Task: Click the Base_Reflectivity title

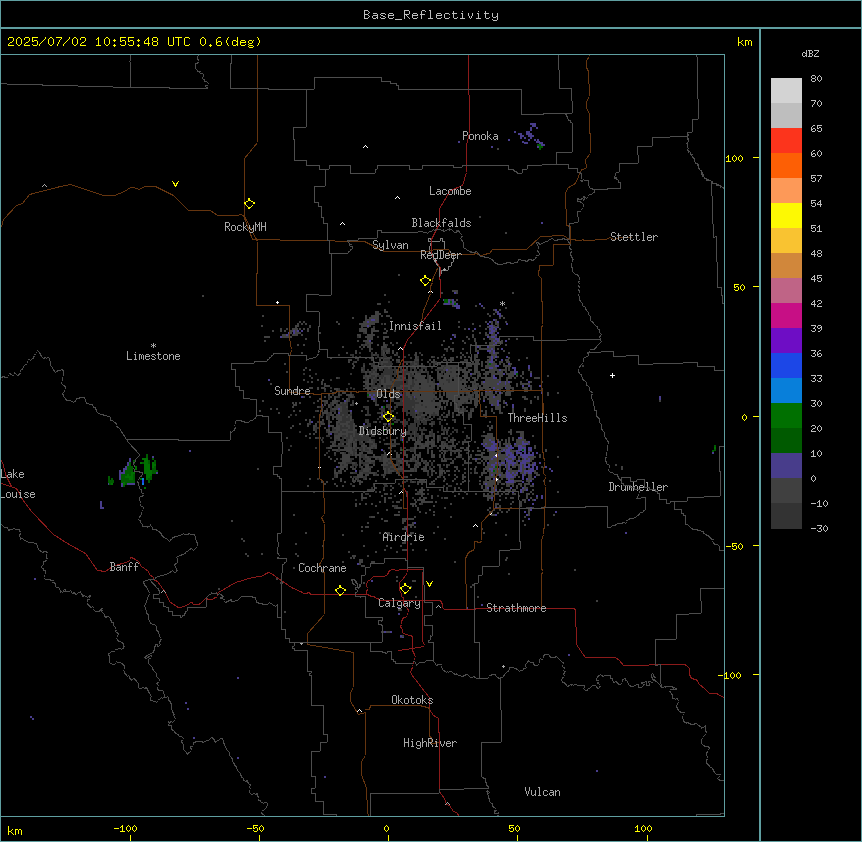Action: pos(431,15)
